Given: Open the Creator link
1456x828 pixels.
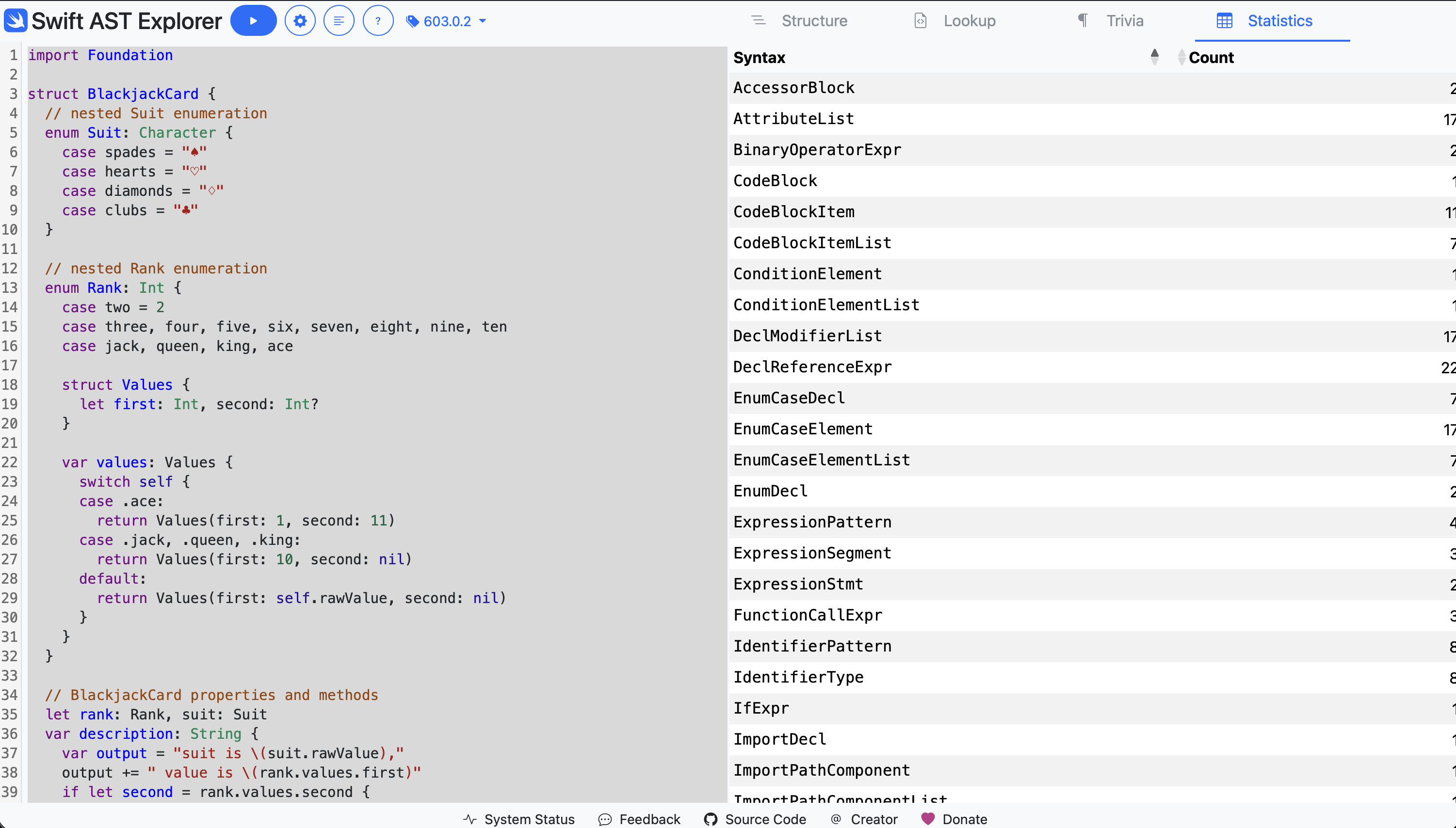Looking at the screenshot, I should tap(864, 819).
